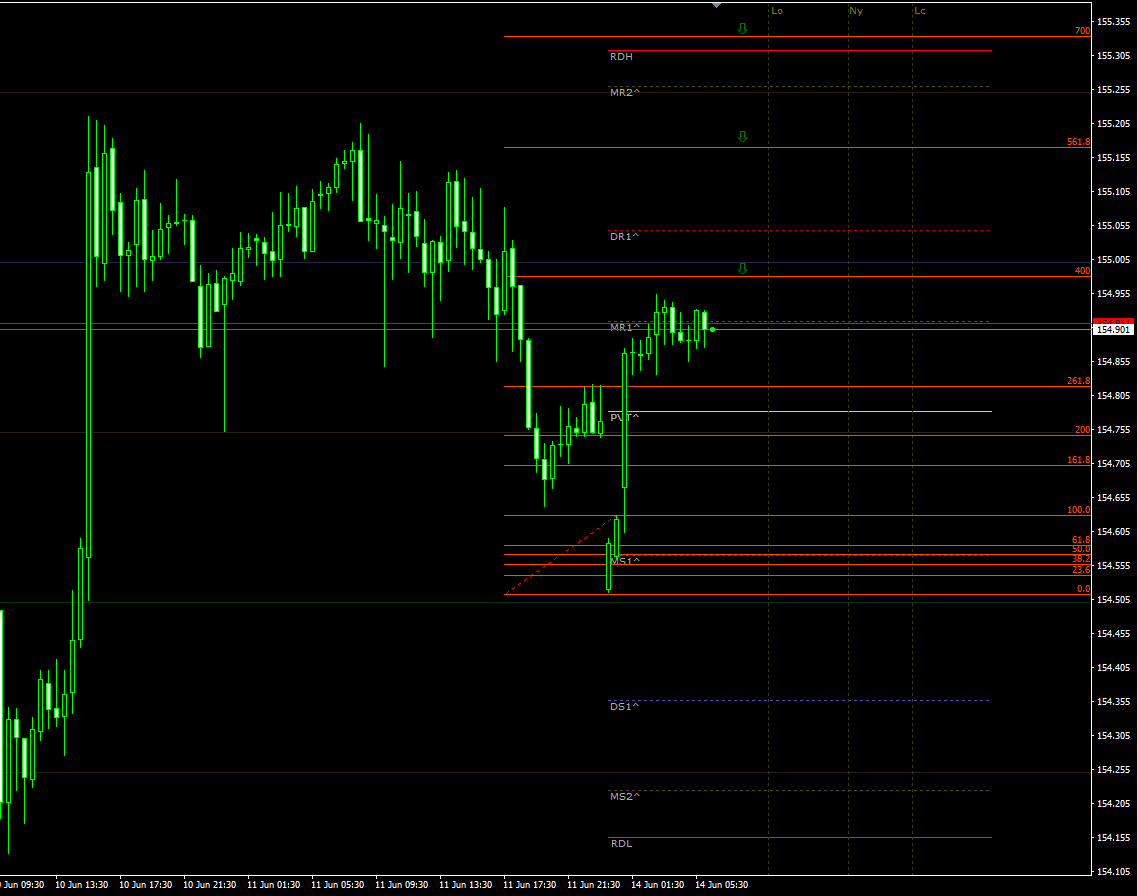Click the 154.105 price on the scale
This screenshot has width=1138, height=896.
pyautogui.click(x=1113, y=872)
